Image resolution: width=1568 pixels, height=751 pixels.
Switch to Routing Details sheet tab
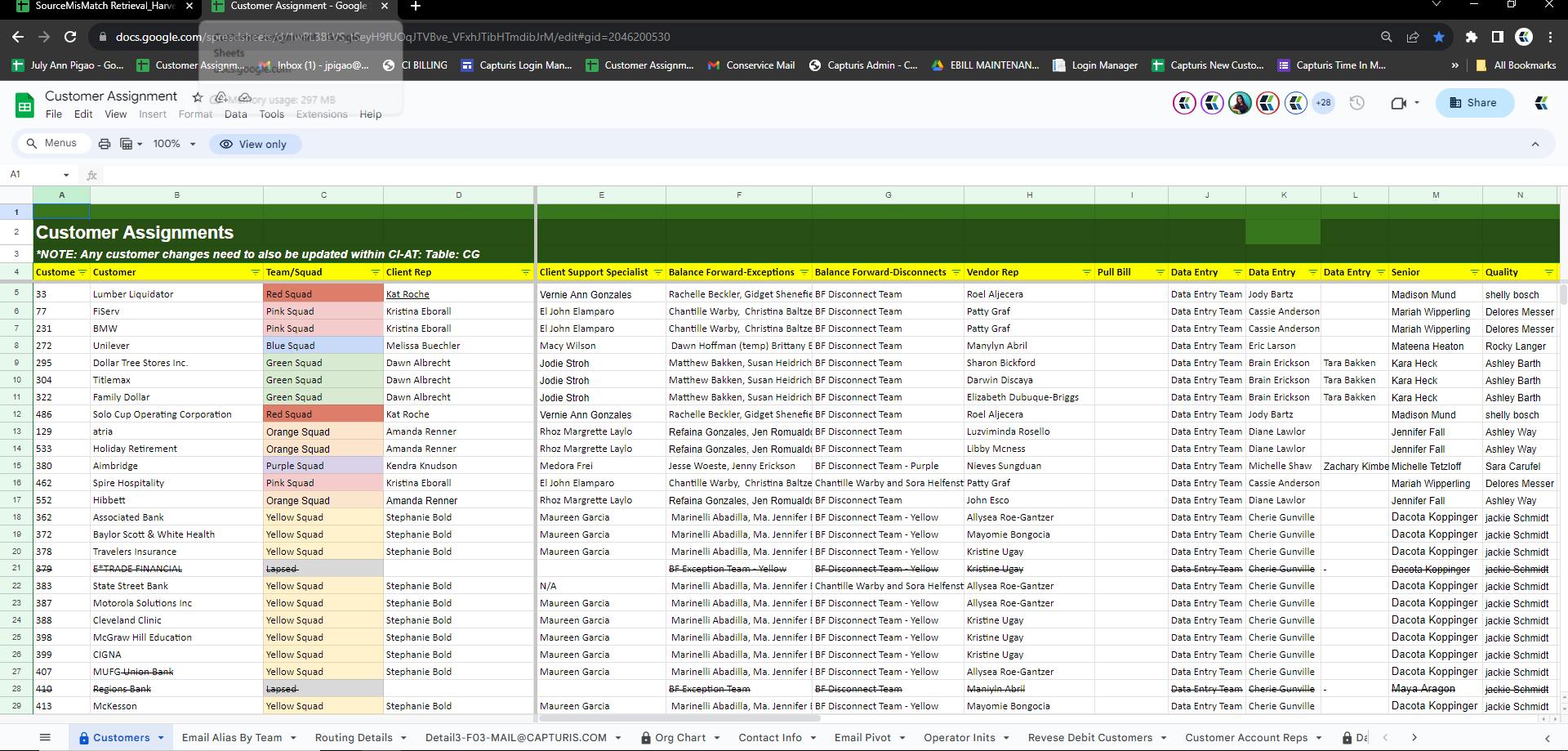[x=354, y=738]
